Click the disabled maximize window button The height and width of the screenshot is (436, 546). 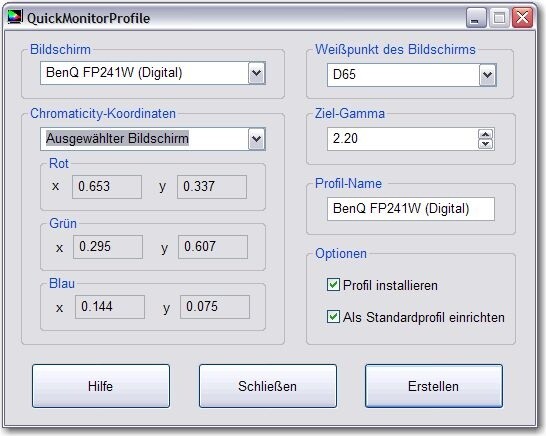tap(499, 17)
